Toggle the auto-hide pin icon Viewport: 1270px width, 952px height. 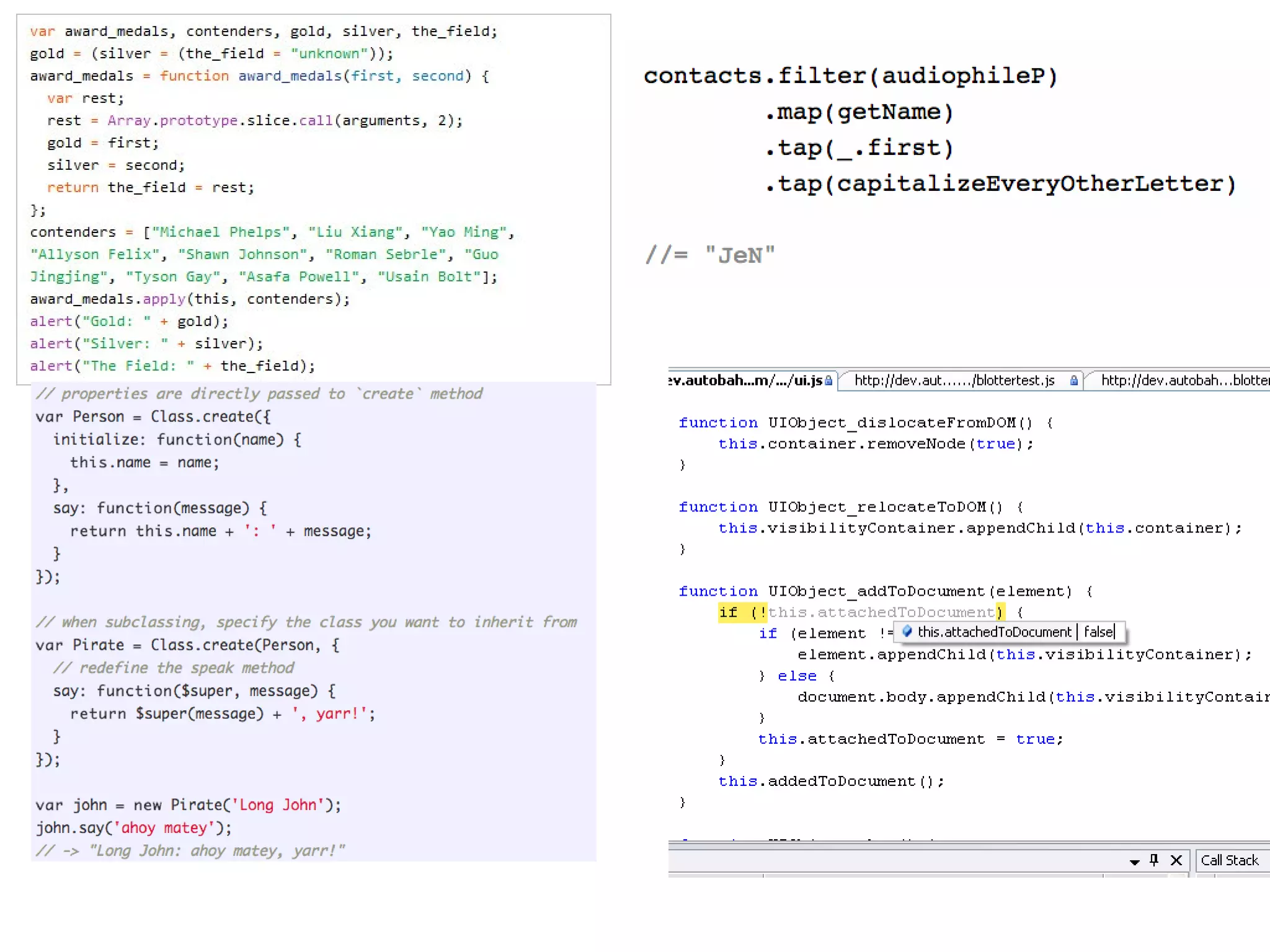[1154, 860]
